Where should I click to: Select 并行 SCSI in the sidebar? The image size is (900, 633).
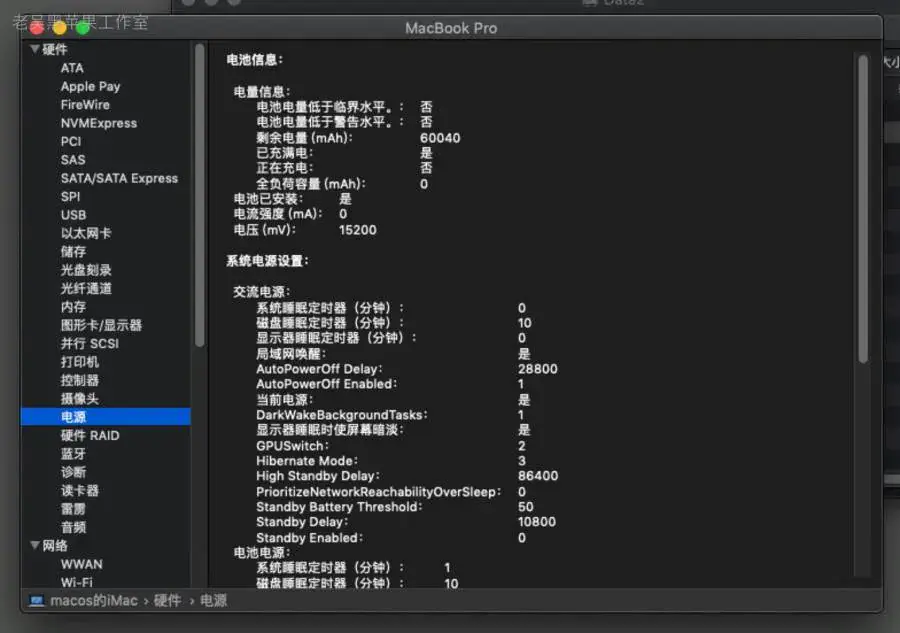90,344
